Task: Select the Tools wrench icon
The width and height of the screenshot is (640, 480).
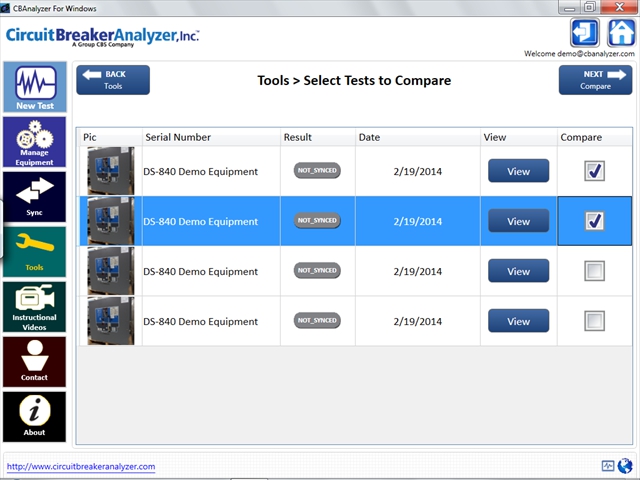Action: click(x=35, y=252)
